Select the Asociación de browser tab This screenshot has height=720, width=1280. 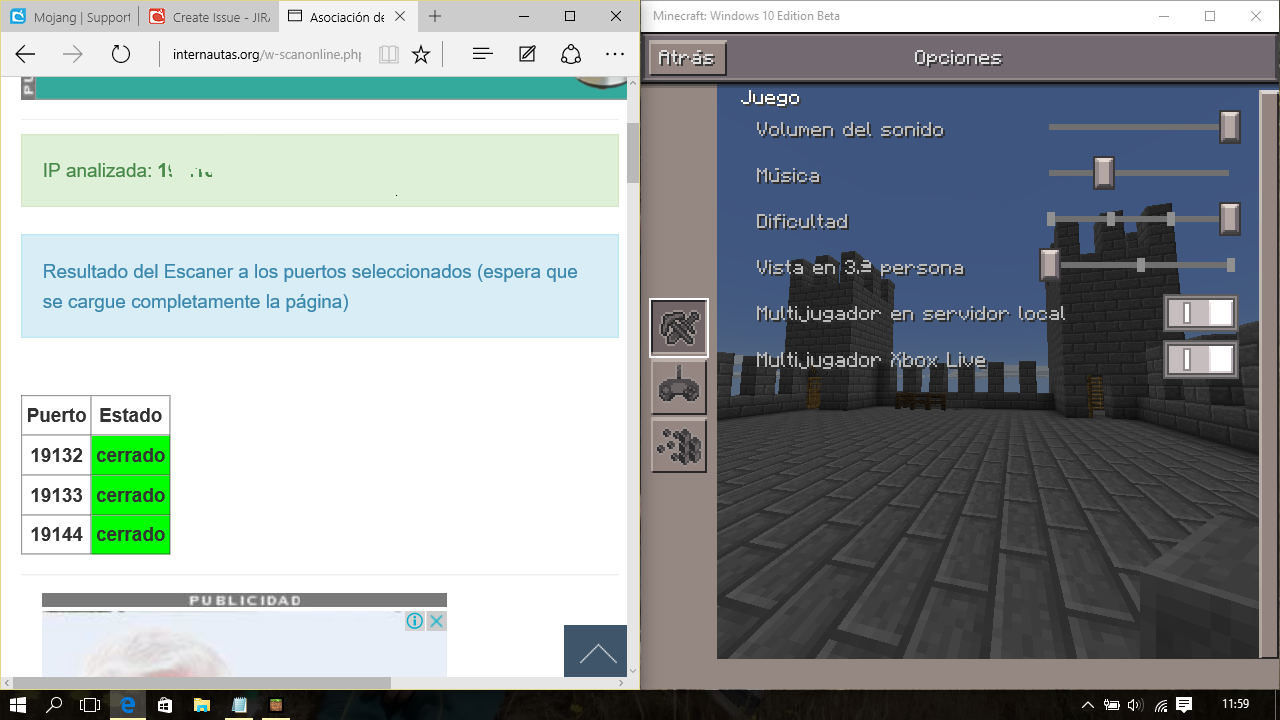pos(347,17)
